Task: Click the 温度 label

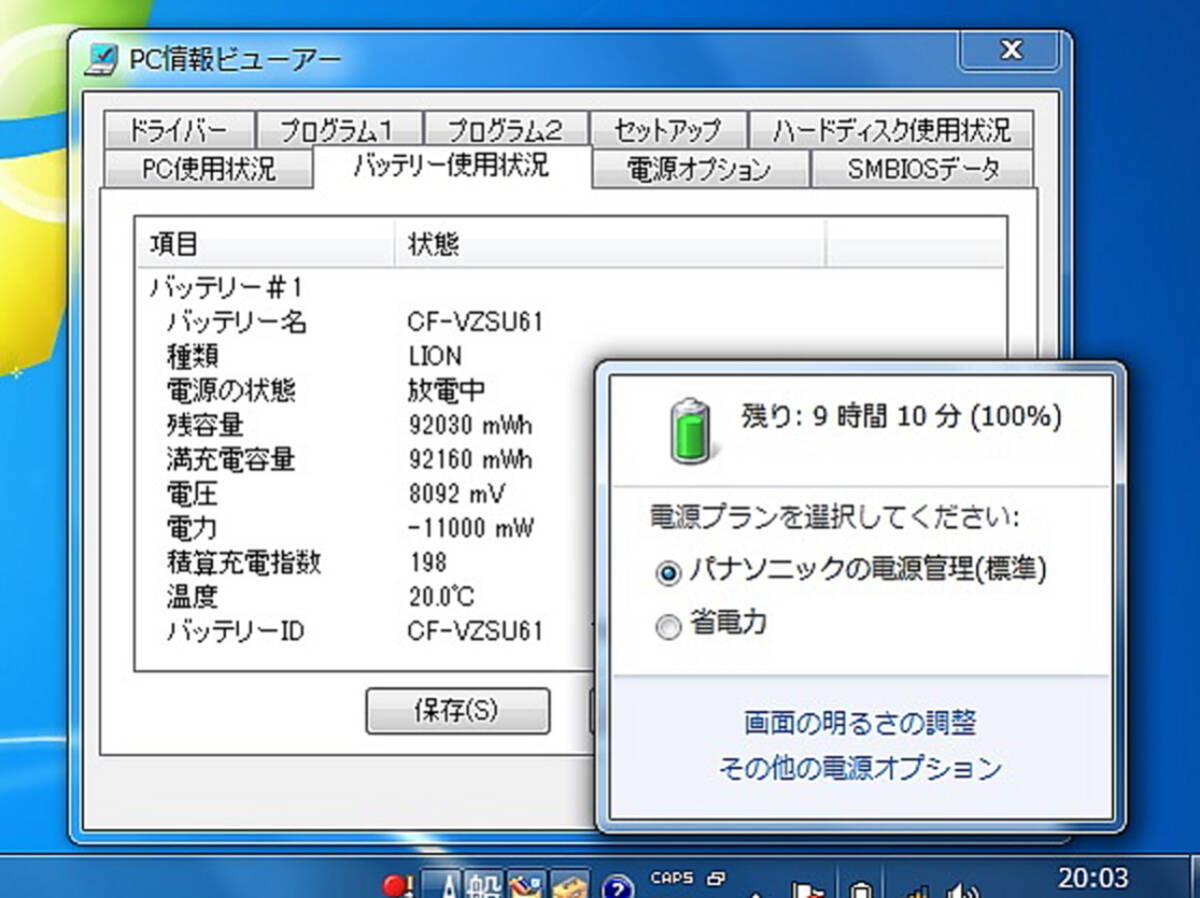Action: click(x=192, y=597)
